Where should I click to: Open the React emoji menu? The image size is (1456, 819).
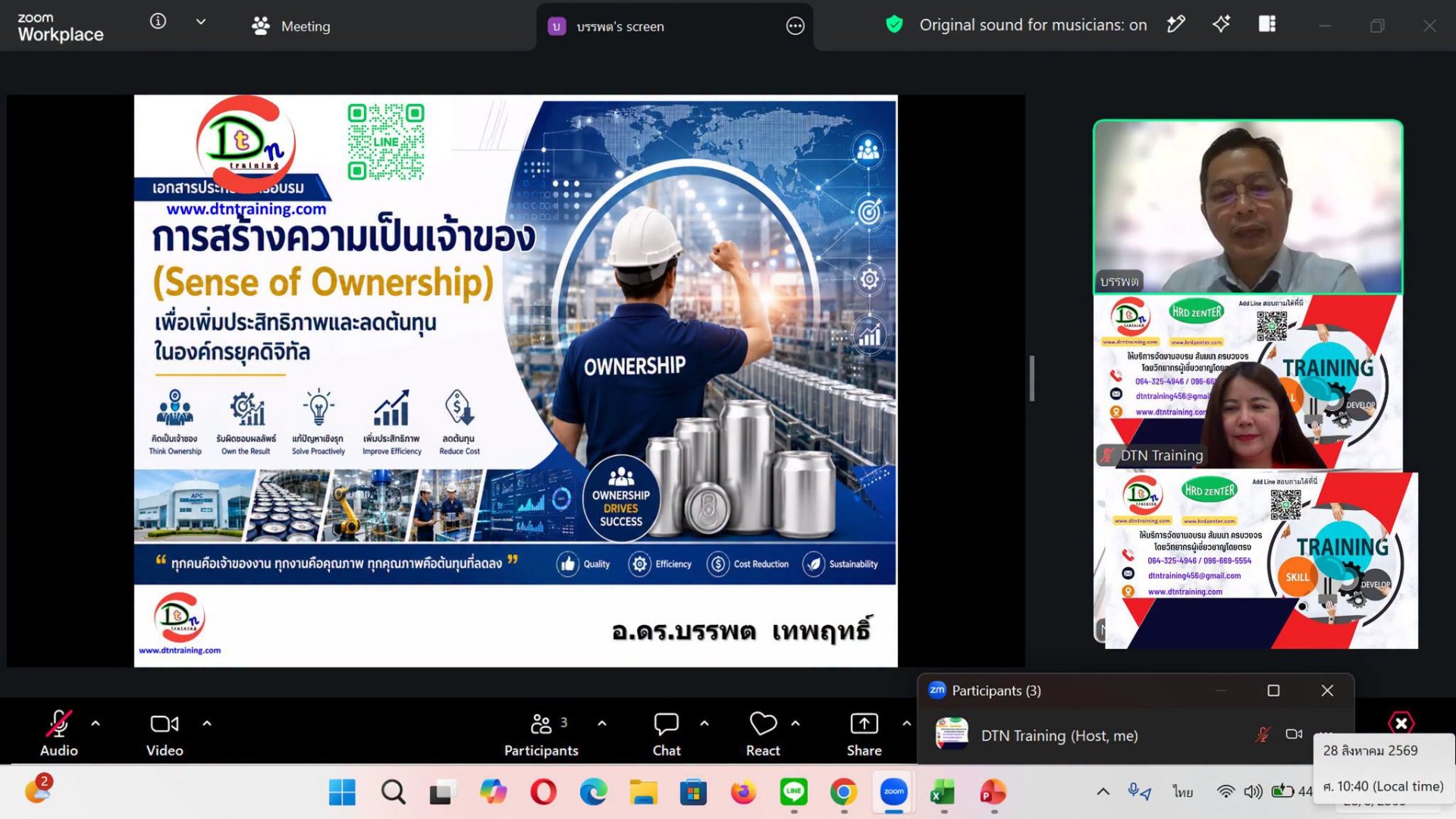tap(763, 733)
